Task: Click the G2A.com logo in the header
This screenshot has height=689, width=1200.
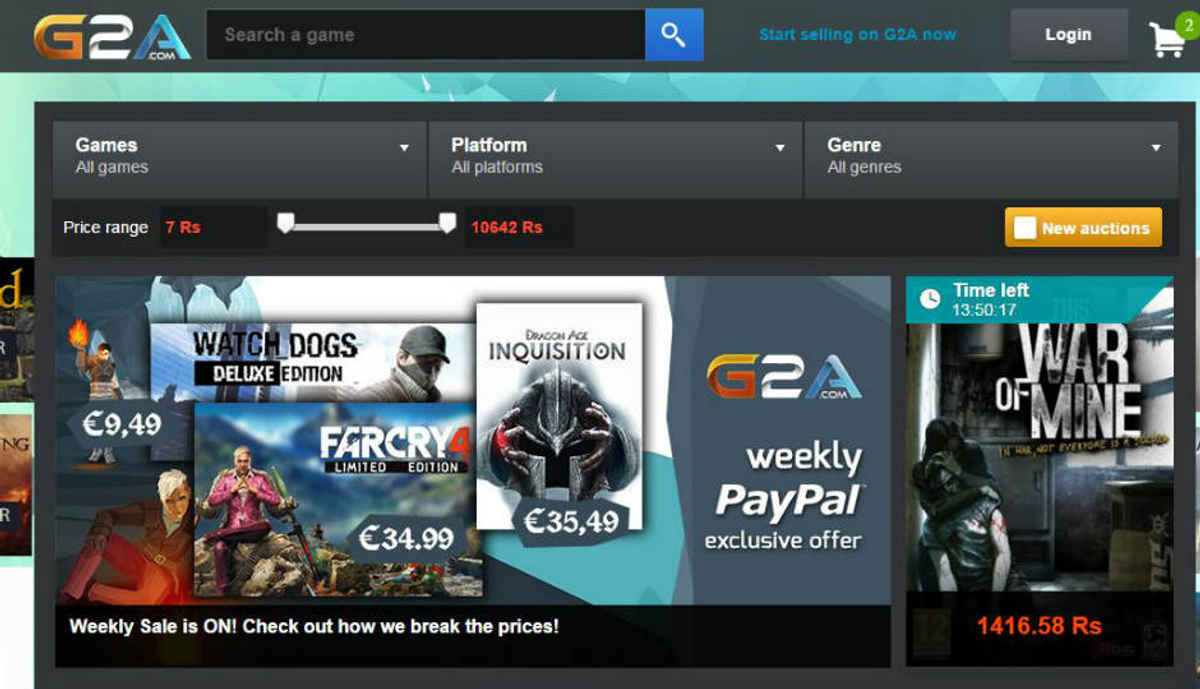Action: 112,36
